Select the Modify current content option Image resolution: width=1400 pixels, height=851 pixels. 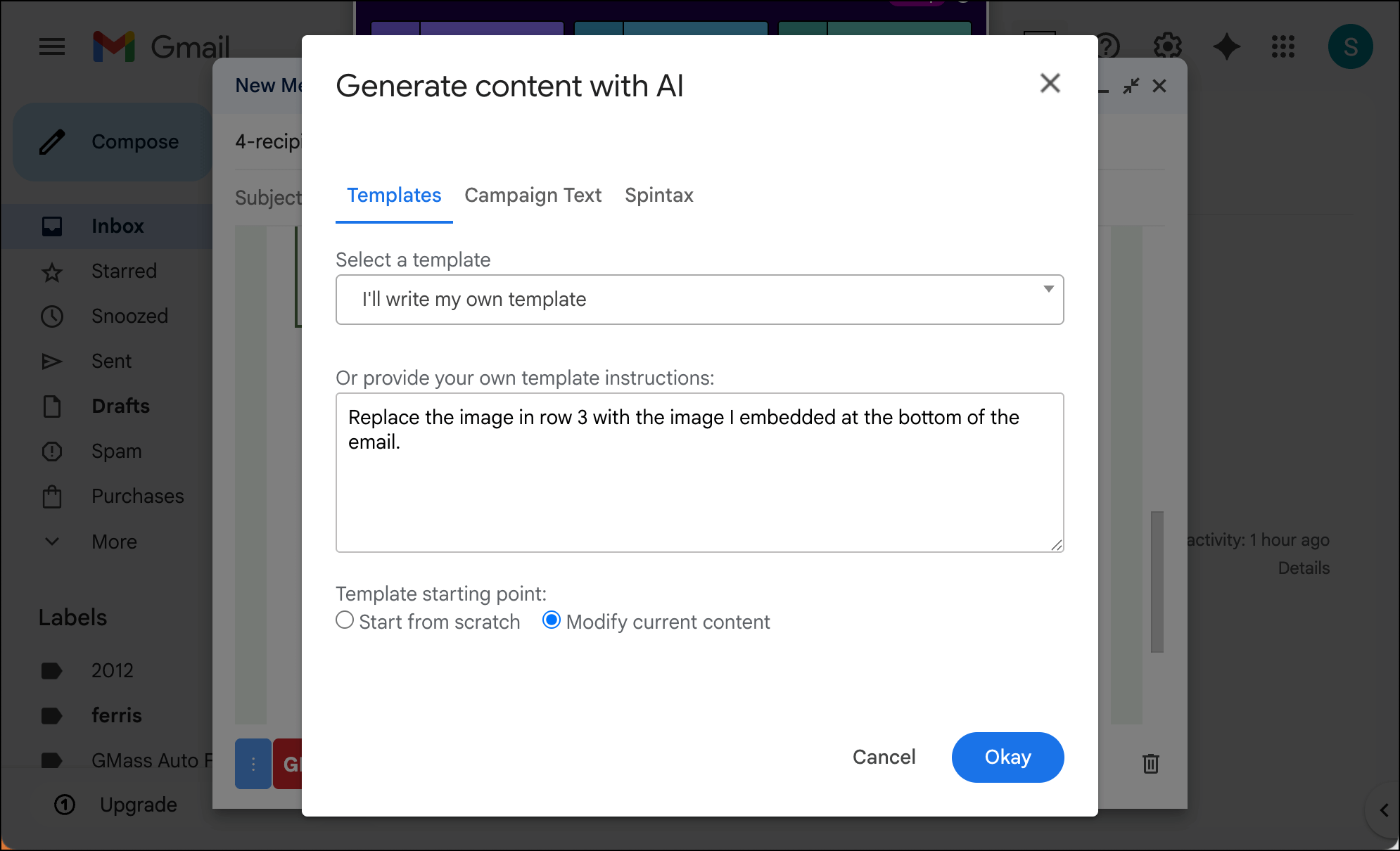(552, 620)
